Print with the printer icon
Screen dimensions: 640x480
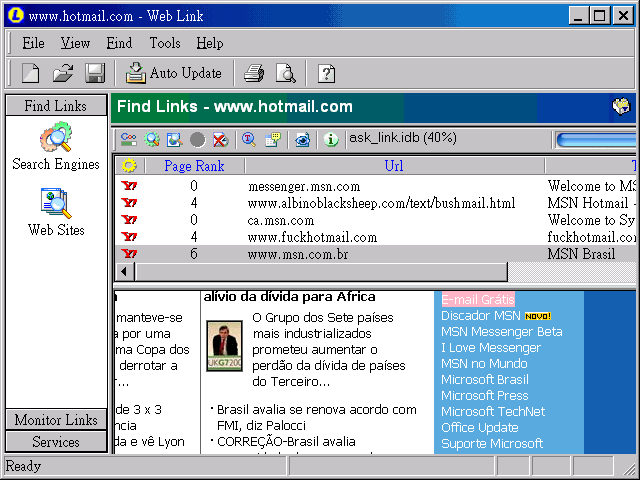coord(254,73)
